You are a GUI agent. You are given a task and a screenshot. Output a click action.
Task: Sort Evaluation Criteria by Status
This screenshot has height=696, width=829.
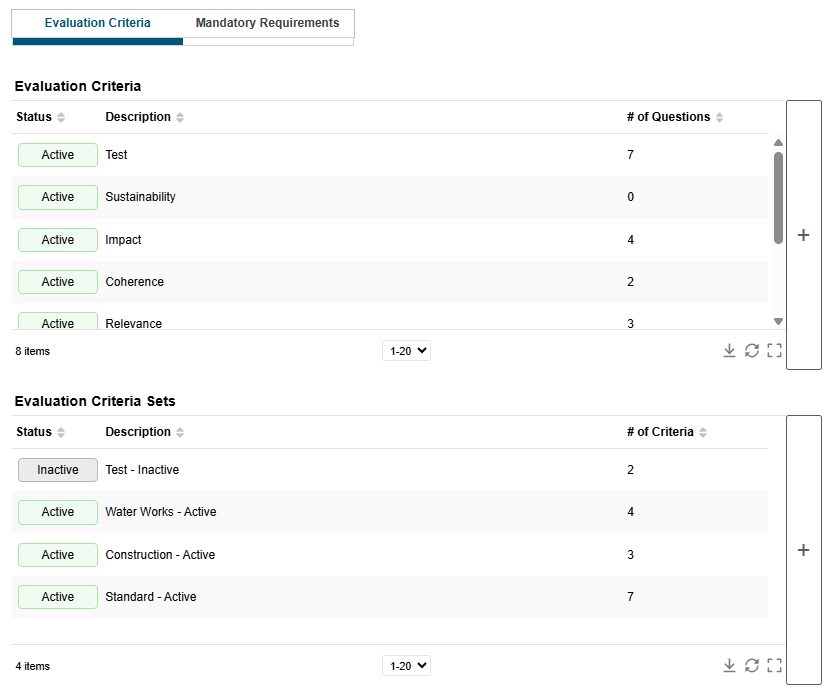click(61, 117)
